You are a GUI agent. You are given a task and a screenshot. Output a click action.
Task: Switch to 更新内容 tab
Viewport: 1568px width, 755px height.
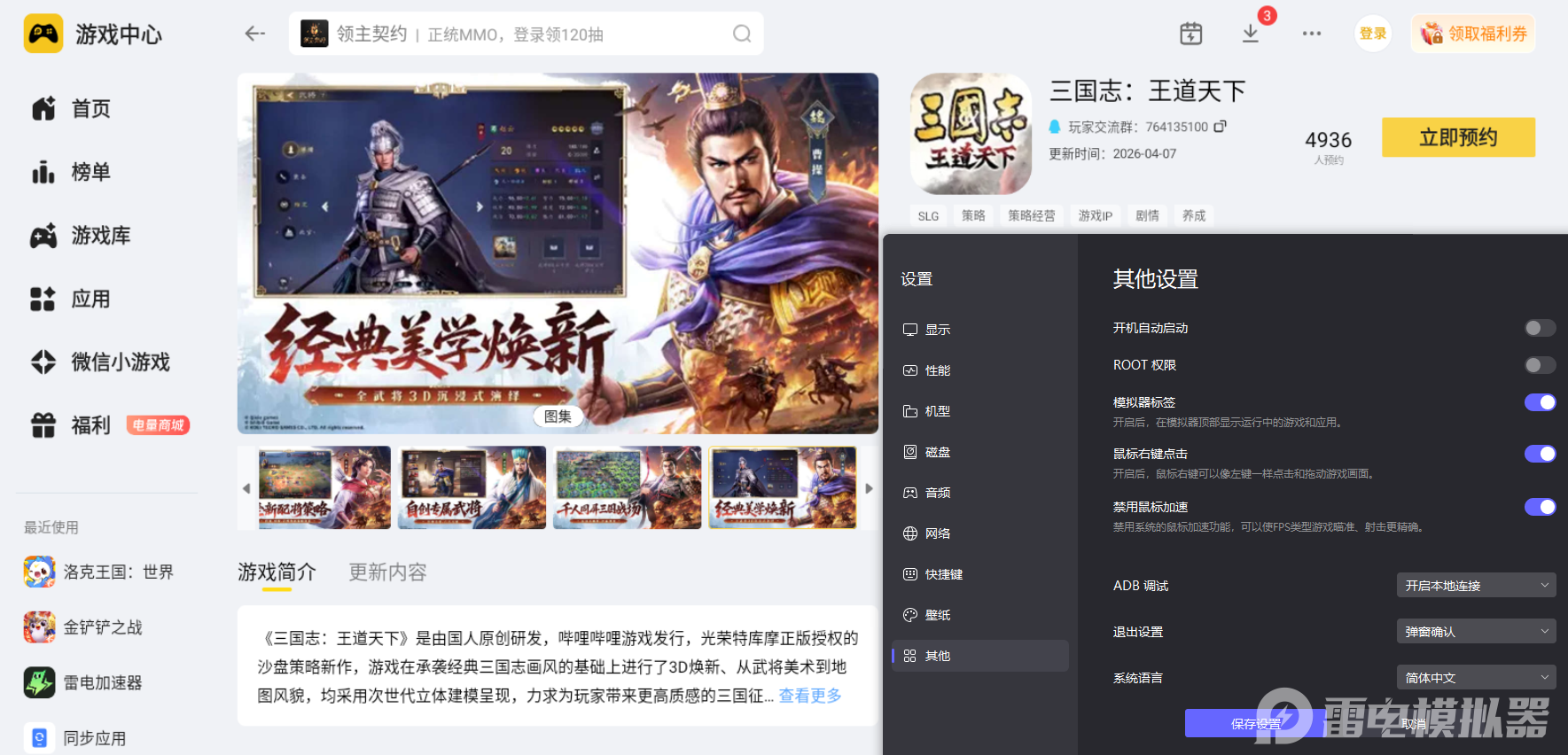coord(387,572)
